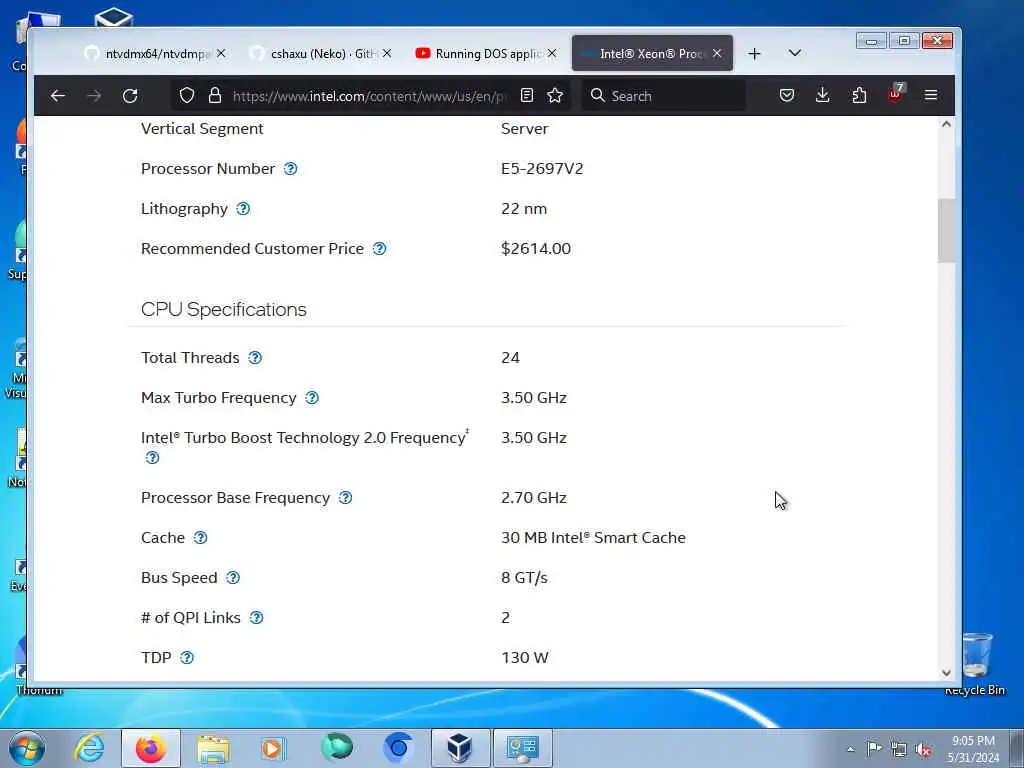Click the 8 GT/s bus speed value
The width and height of the screenshot is (1024, 768).
[524, 577]
